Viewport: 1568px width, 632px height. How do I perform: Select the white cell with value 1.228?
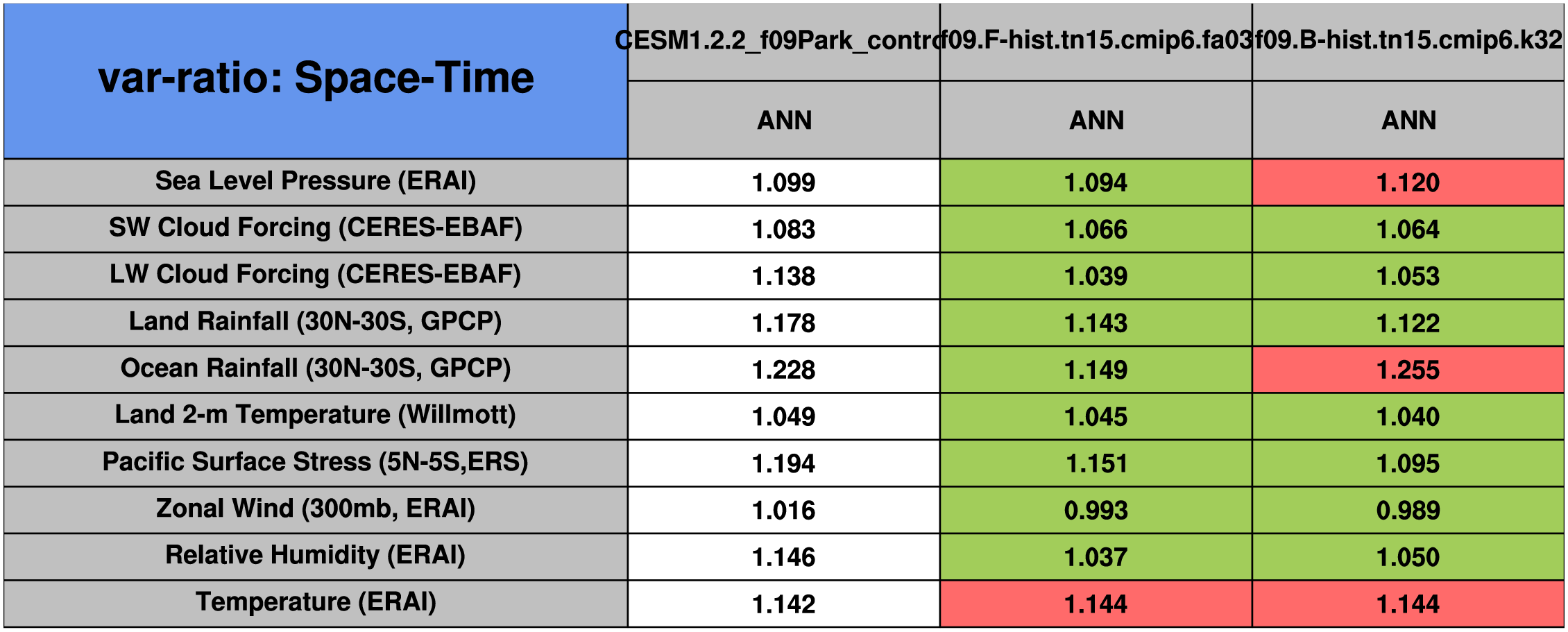pyautogui.click(x=784, y=370)
